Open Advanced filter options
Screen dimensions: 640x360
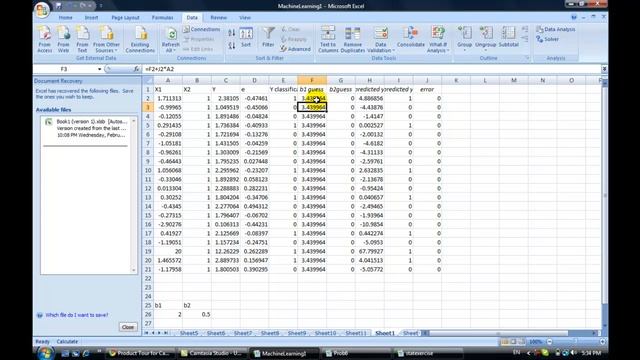[296, 49]
